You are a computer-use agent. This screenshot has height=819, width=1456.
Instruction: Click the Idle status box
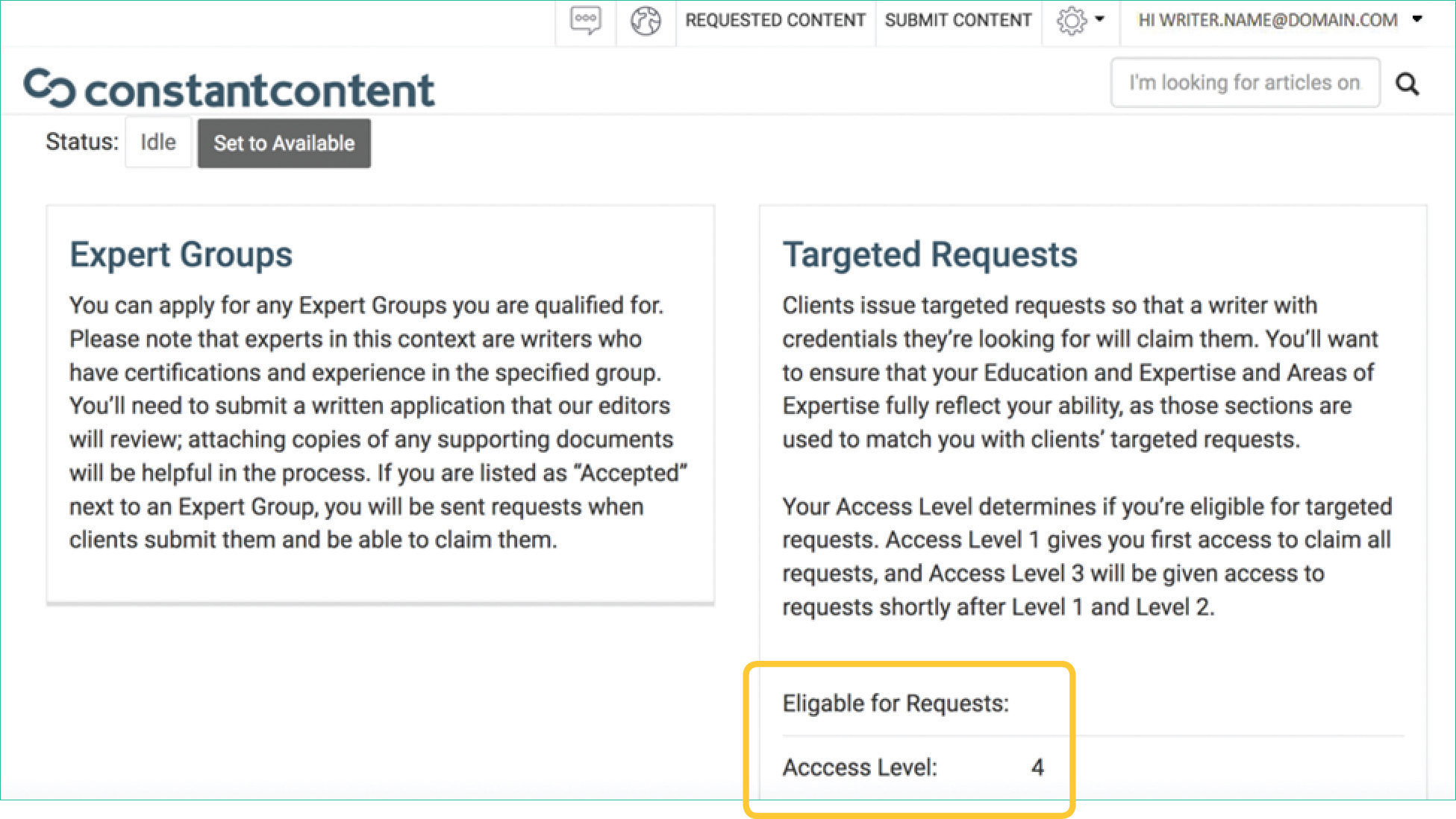[x=158, y=142]
